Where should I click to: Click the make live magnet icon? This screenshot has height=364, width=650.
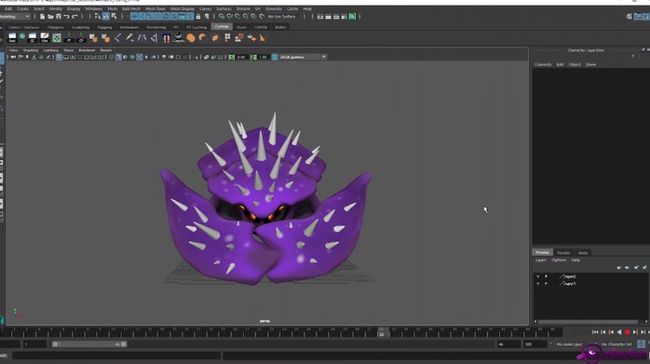pos(262,17)
